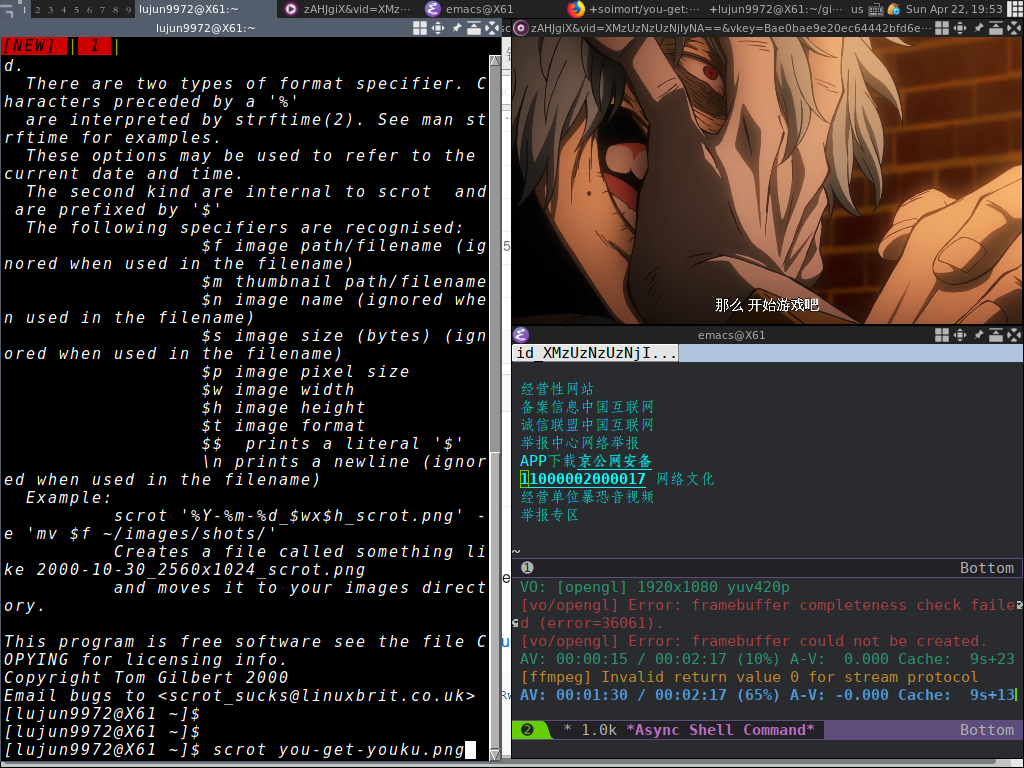Click window number ② beside Async Shell Command
The height and width of the screenshot is (768, 1024).
pyautogui.click(x=527, y=730)
